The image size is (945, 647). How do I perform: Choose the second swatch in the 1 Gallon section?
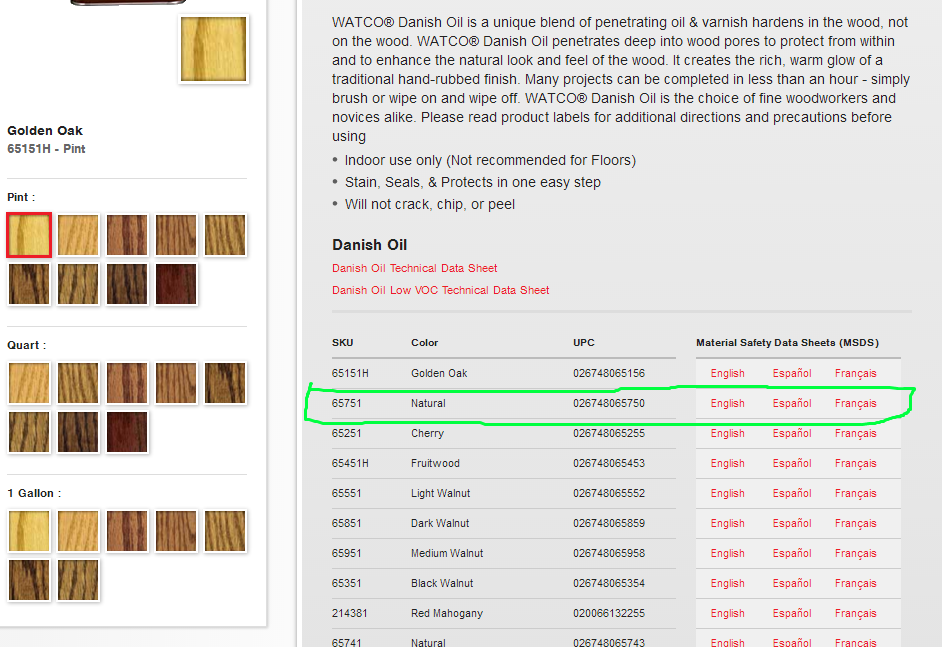point(78,531)
